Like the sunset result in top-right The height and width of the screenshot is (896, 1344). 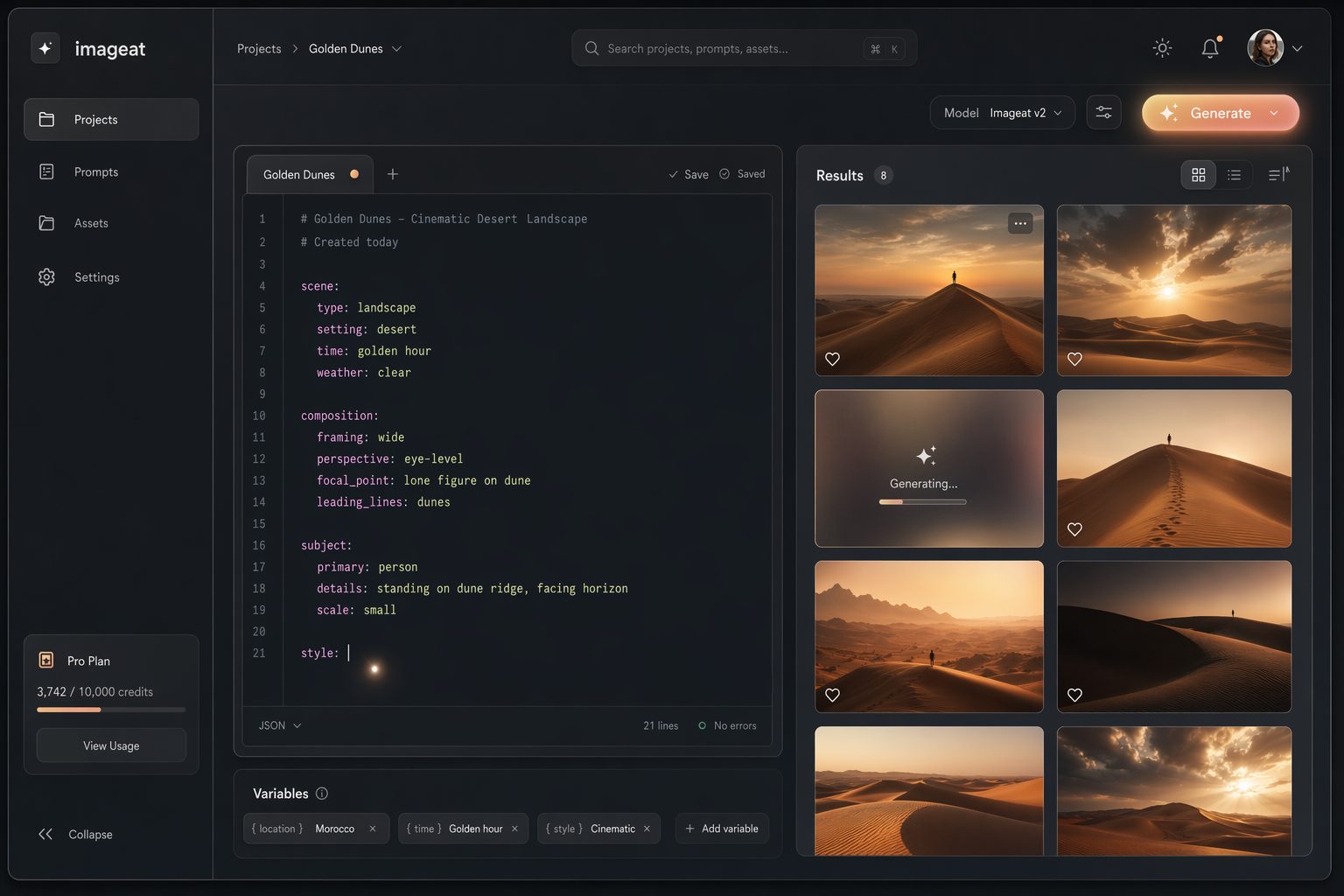click(1074, 359)
